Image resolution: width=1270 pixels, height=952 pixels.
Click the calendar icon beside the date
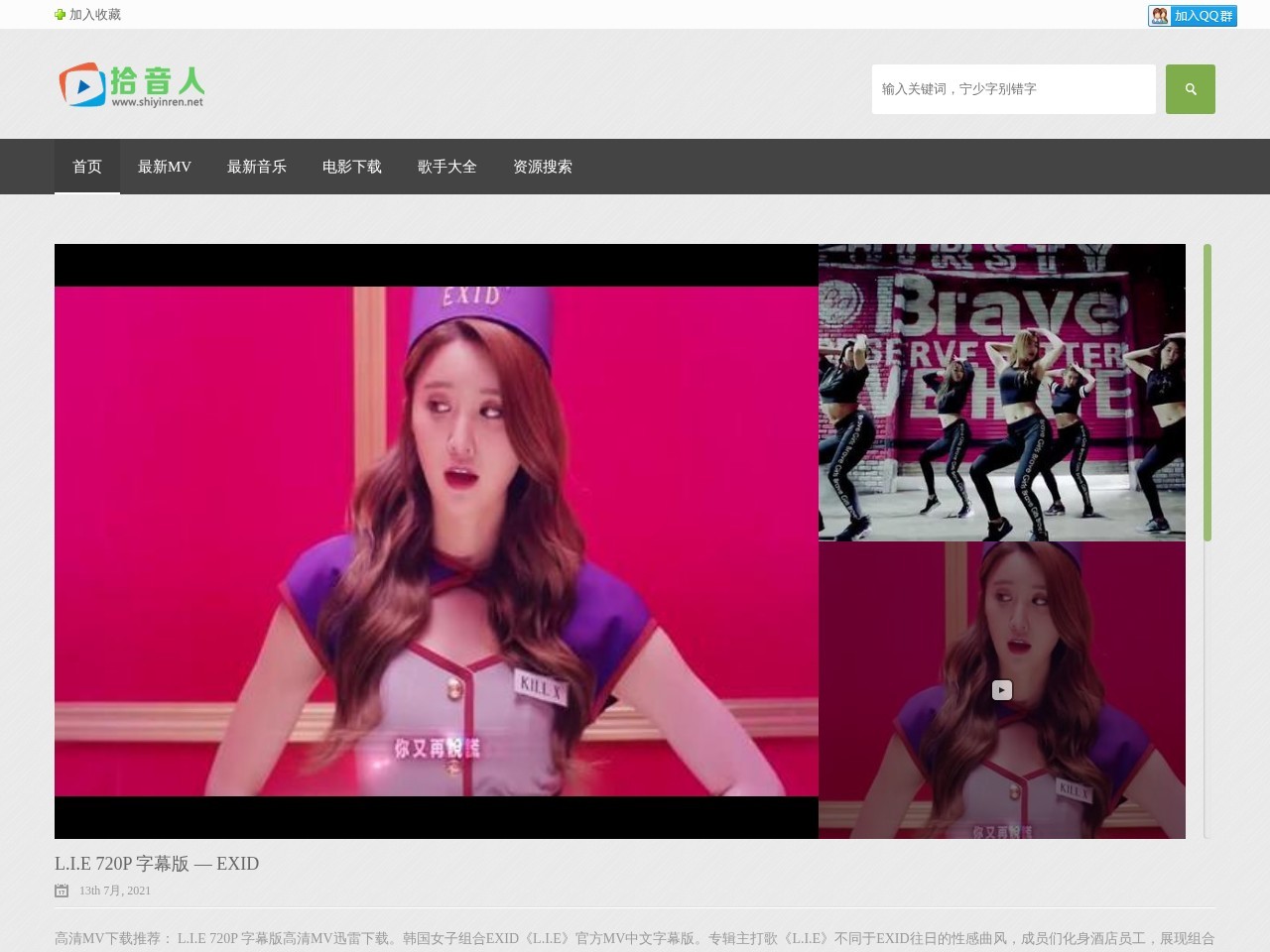(62, 891)
